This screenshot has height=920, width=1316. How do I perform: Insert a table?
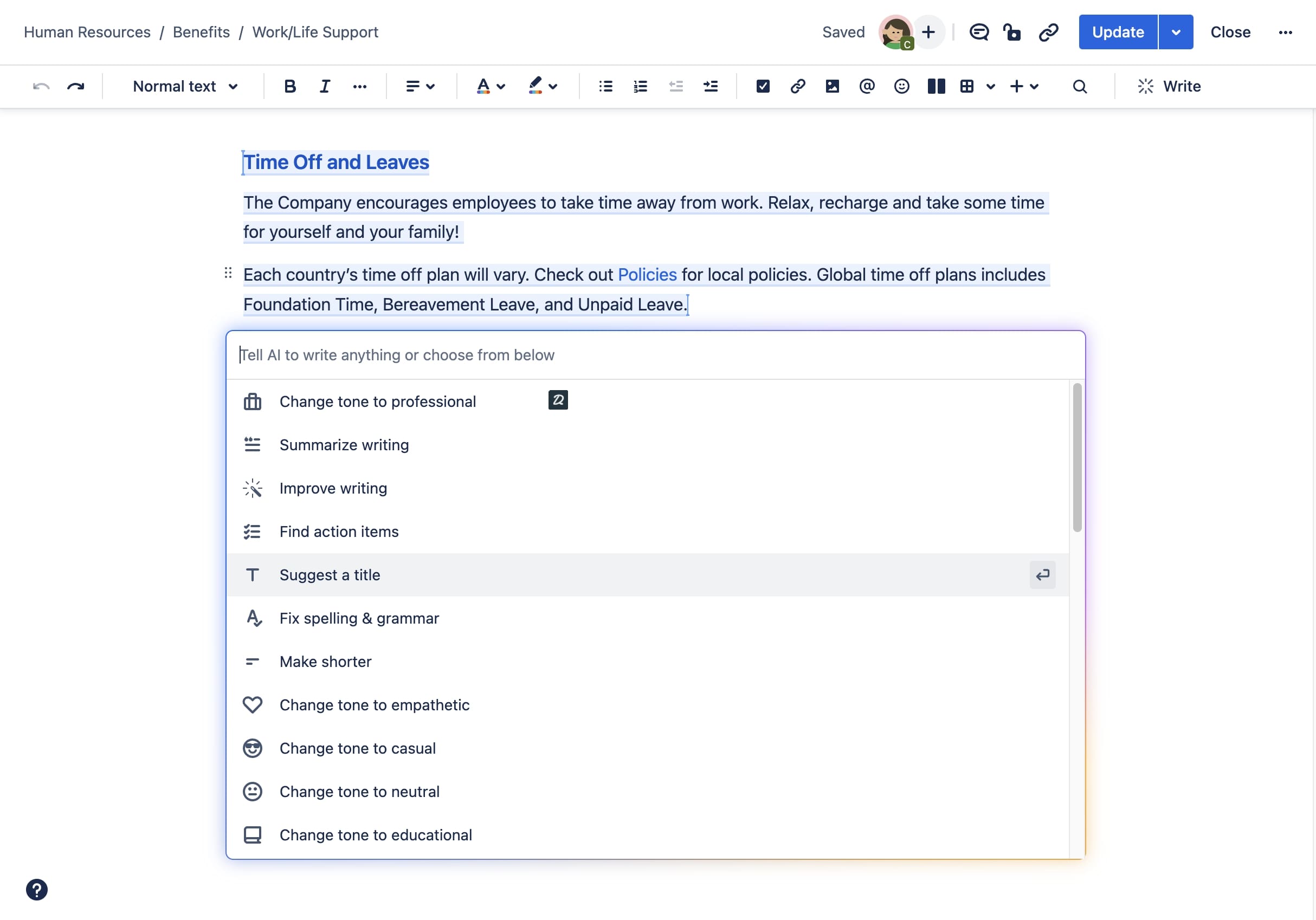click(x=967, y=87)
